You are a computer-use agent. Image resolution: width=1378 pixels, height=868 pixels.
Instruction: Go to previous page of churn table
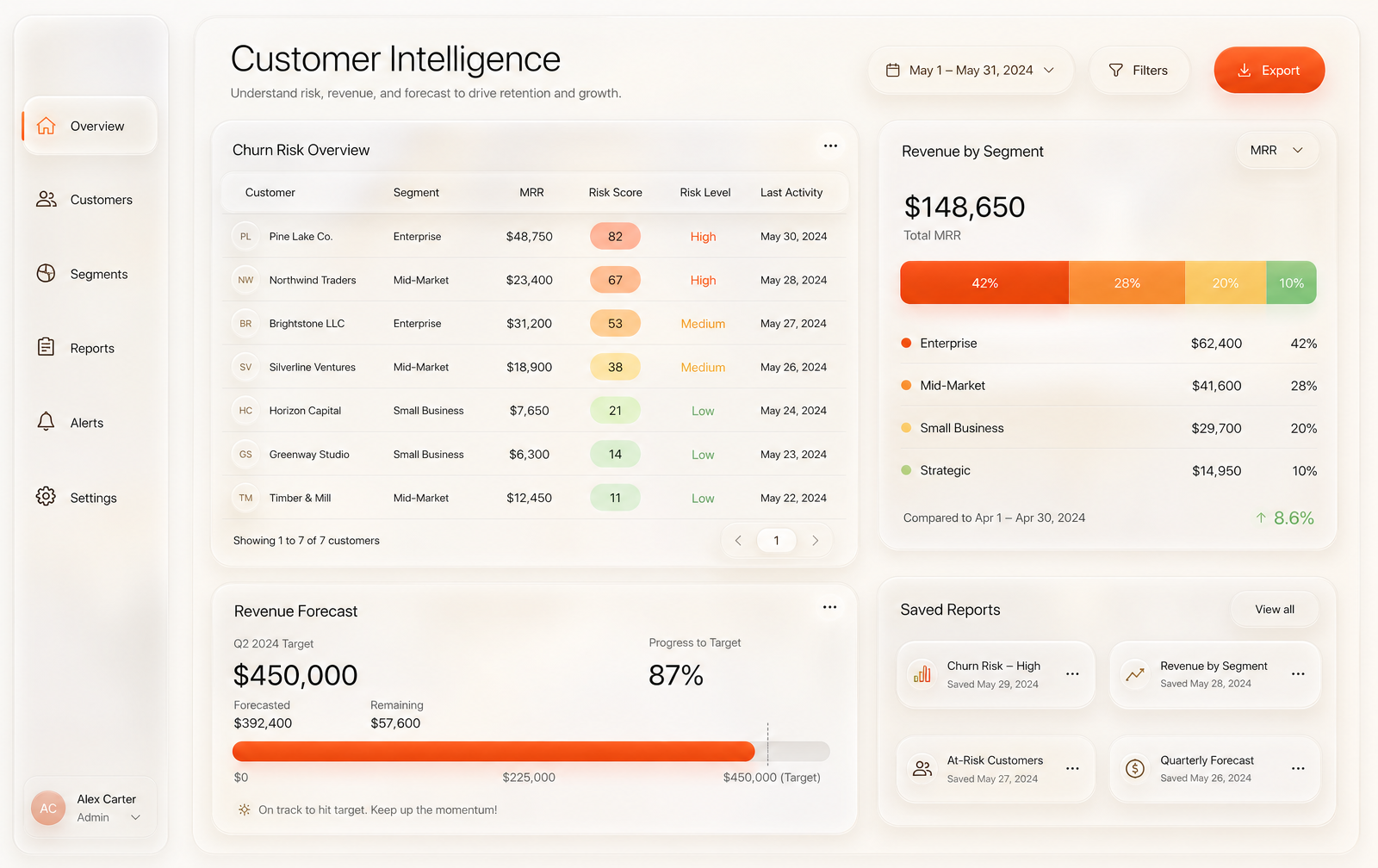click(x=738, y=541)
